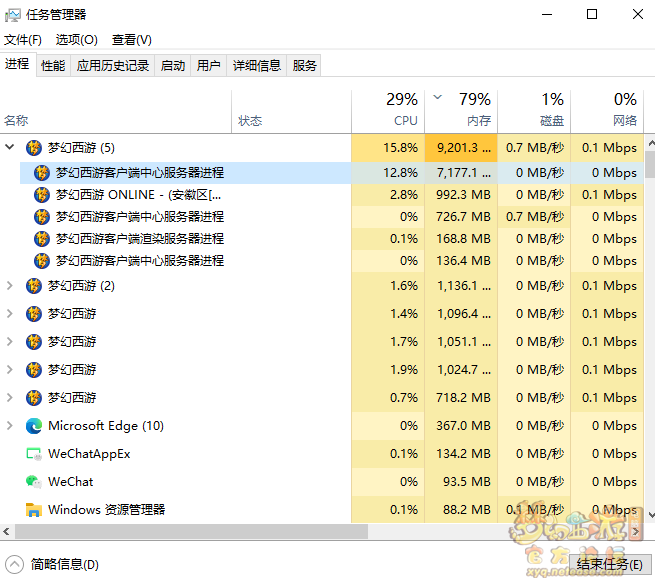The width and height of the screenshot is (655, 584).
Task: Click the vertical scrollbar down arrow
Action: 650,515
